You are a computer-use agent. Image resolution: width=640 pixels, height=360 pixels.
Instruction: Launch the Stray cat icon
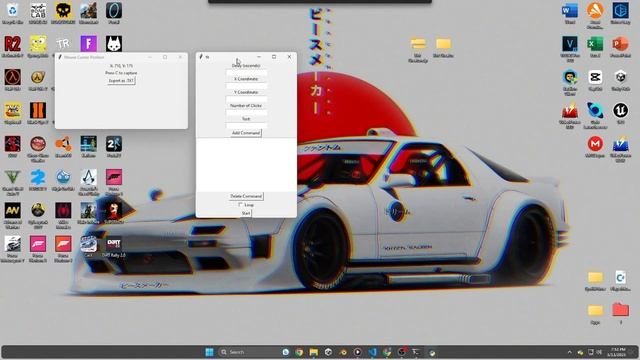[114, 44]
